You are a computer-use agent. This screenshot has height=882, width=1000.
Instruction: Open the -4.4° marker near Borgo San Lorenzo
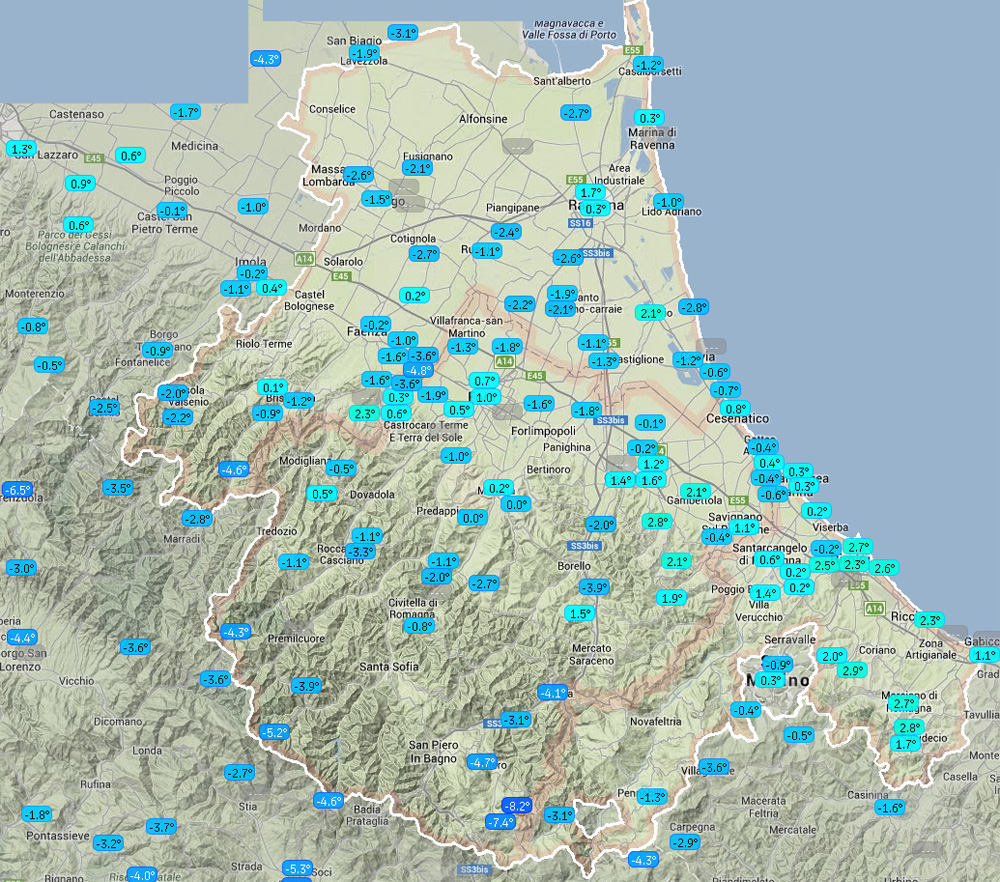coord(21,637)
